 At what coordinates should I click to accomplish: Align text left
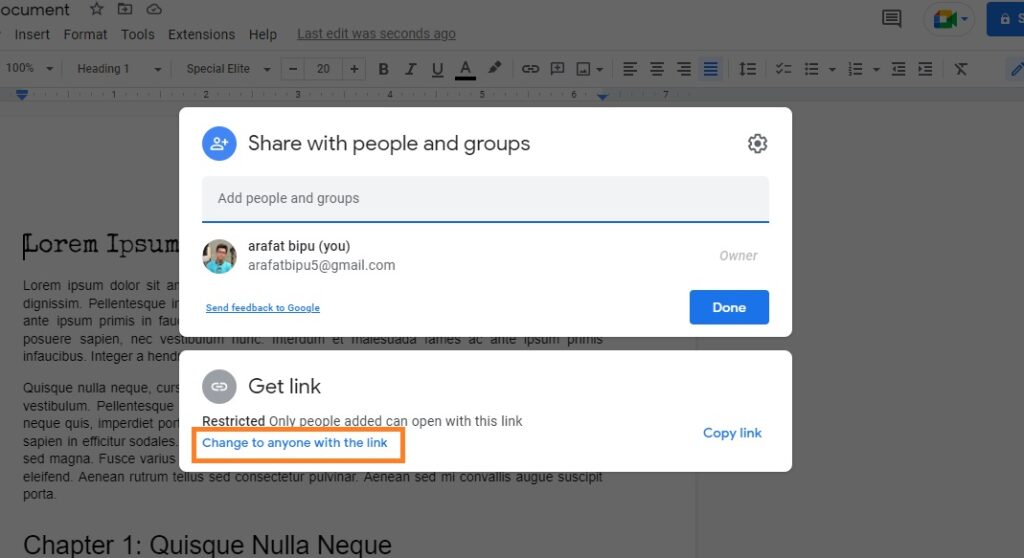[x=630, y=69]
